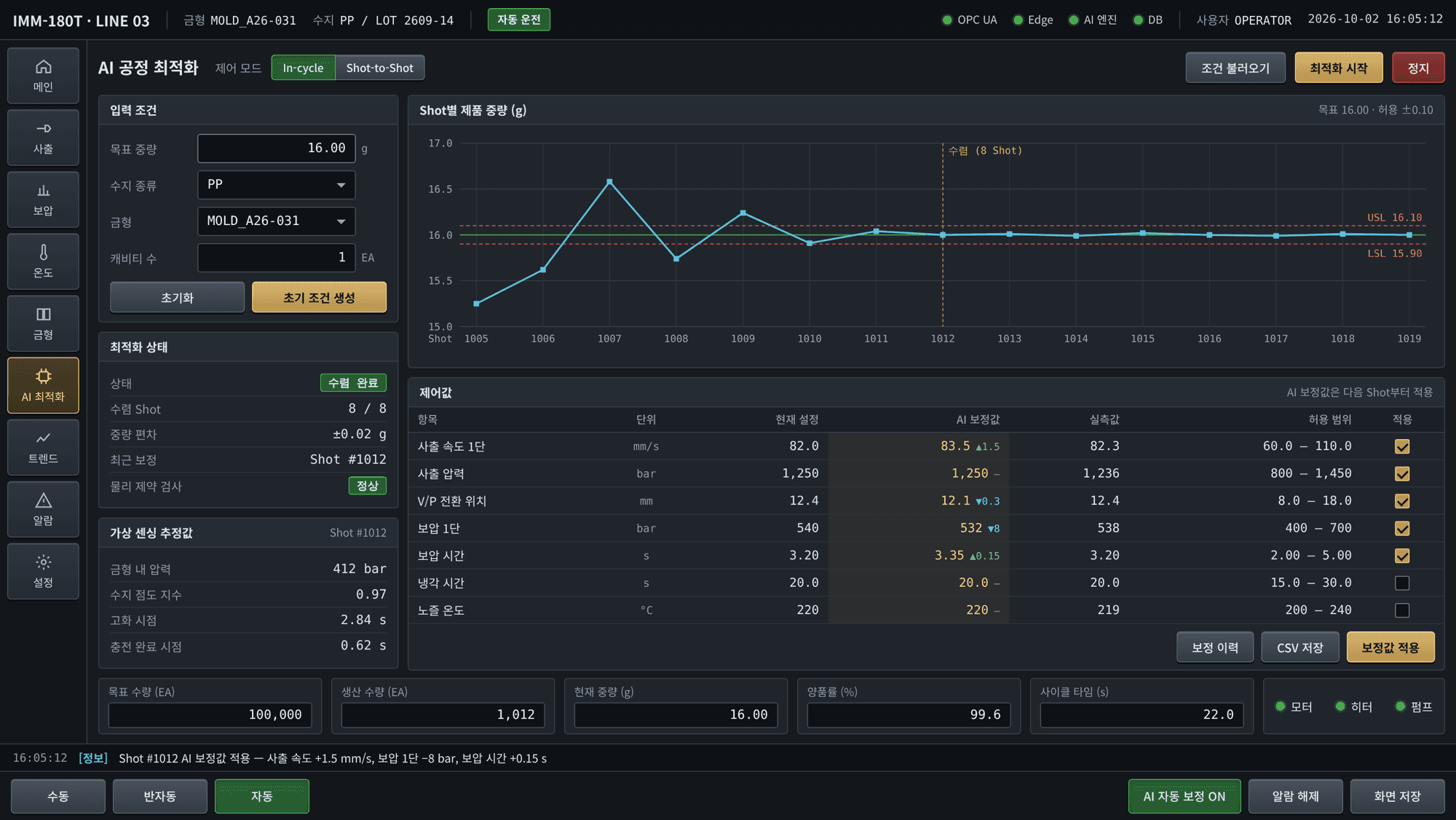Viewport: 1456px width, 820px height.
Task: Click the 초기화 reset button
Action: point(177,297)
